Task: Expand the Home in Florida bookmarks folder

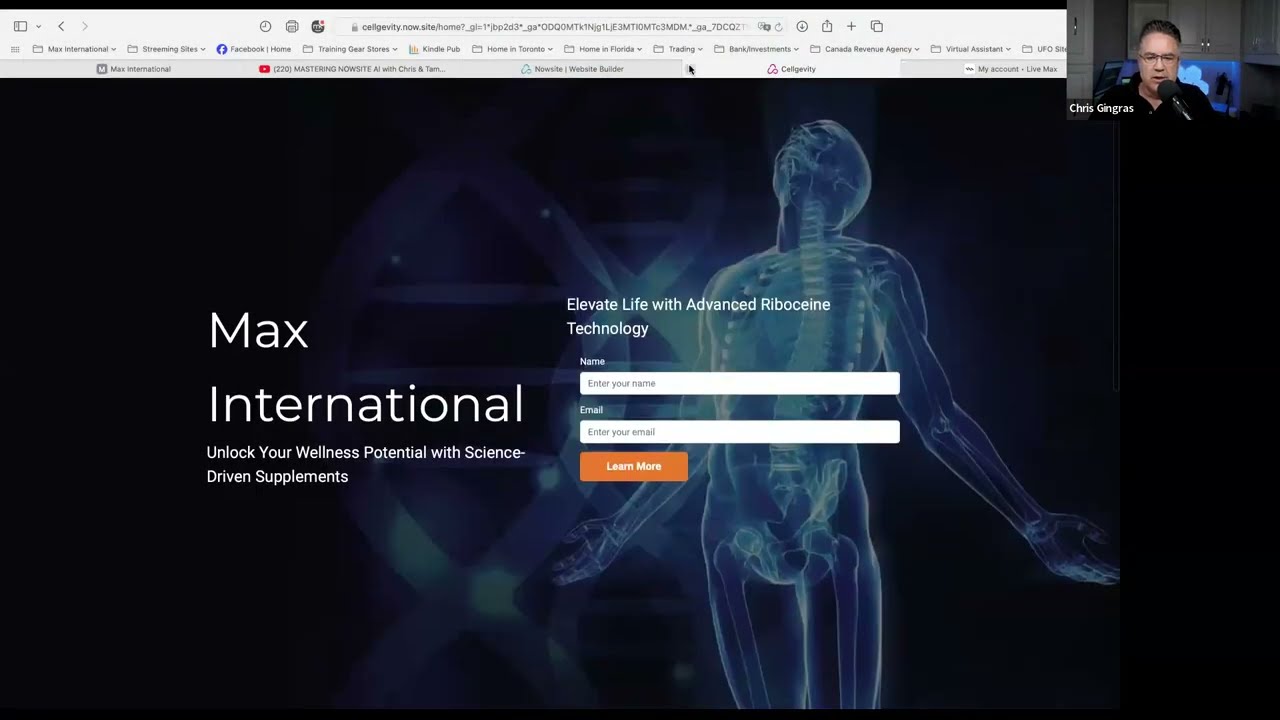Action: point(604,49)
